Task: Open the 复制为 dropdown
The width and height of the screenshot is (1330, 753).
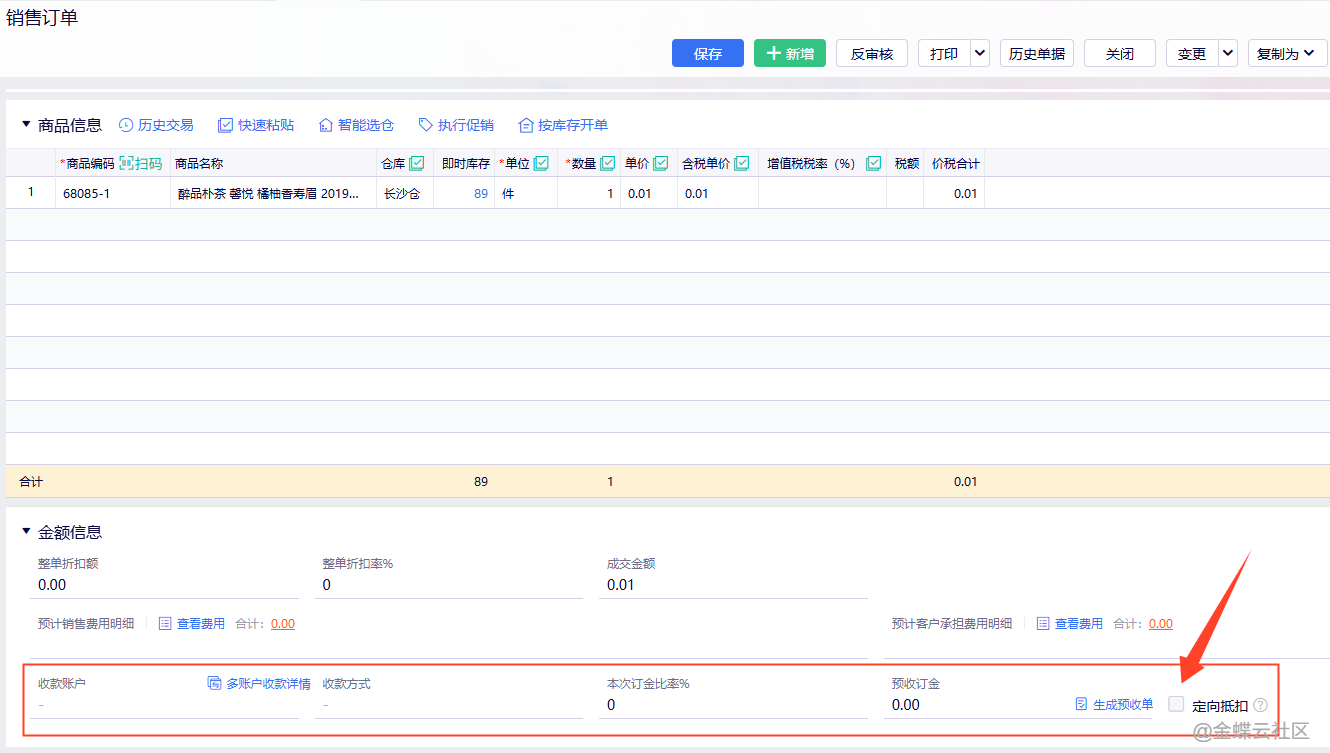Action: click(1287, 54)
